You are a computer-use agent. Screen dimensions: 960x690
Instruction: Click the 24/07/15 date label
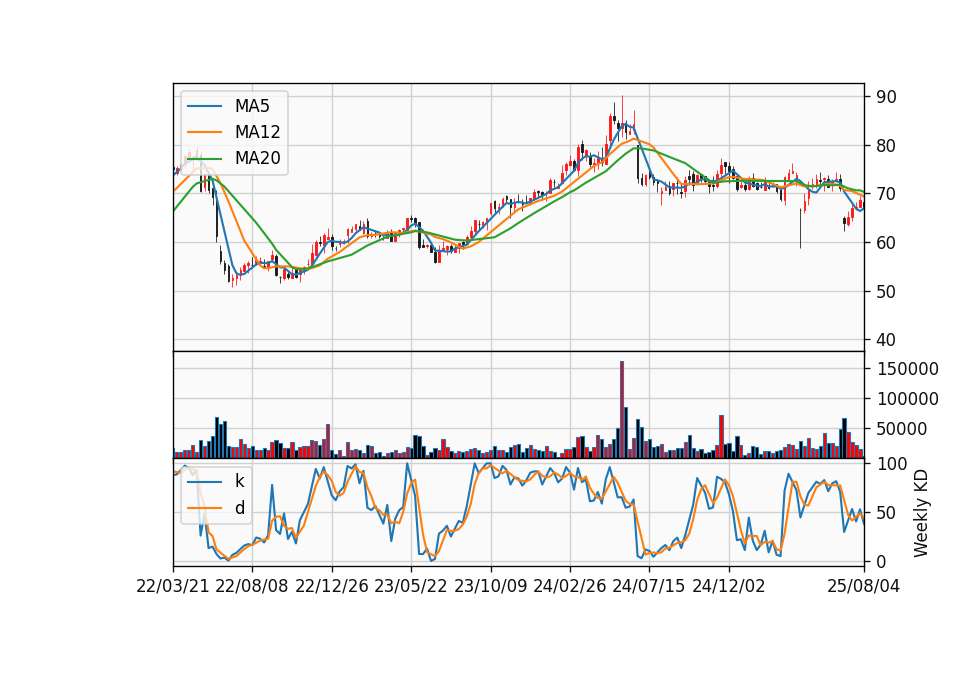click(x=648, y=586)
